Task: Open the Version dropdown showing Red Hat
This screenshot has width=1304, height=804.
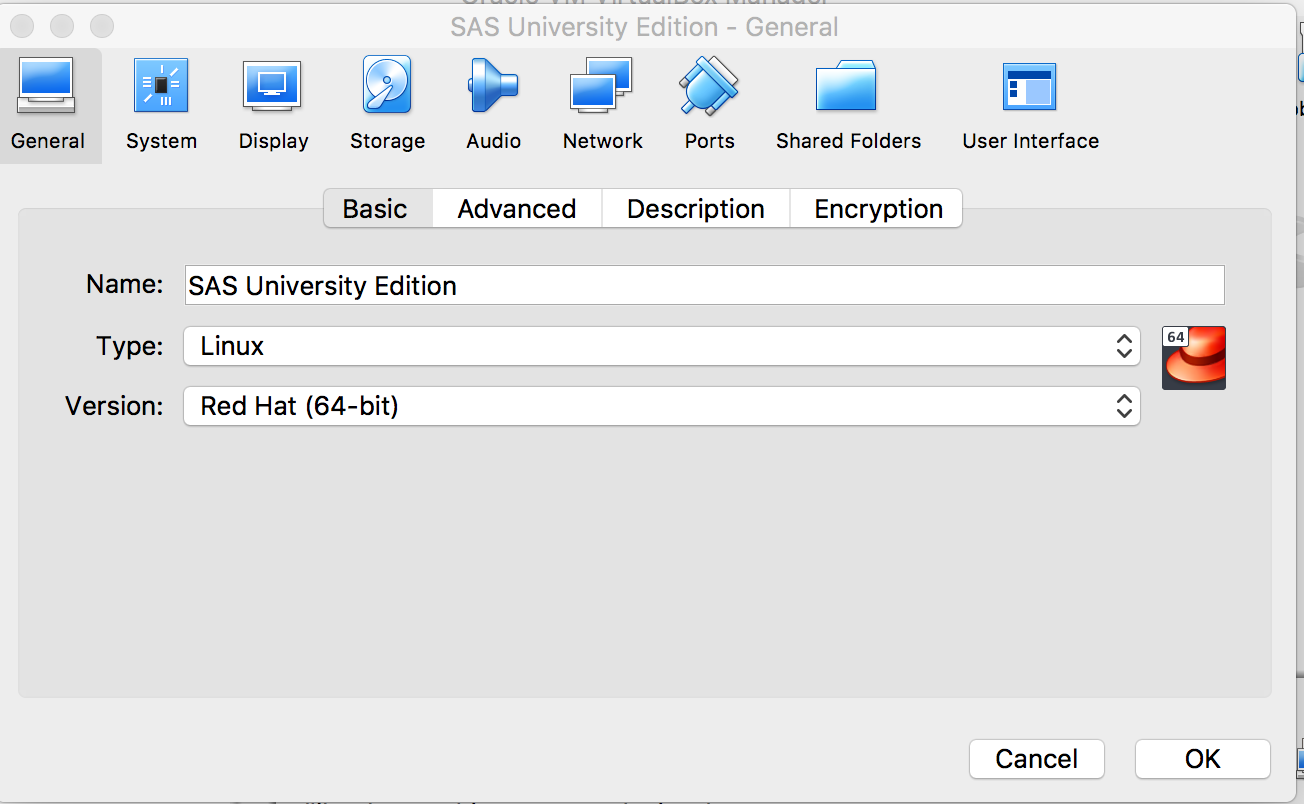Action: click(x=661, y=406)
